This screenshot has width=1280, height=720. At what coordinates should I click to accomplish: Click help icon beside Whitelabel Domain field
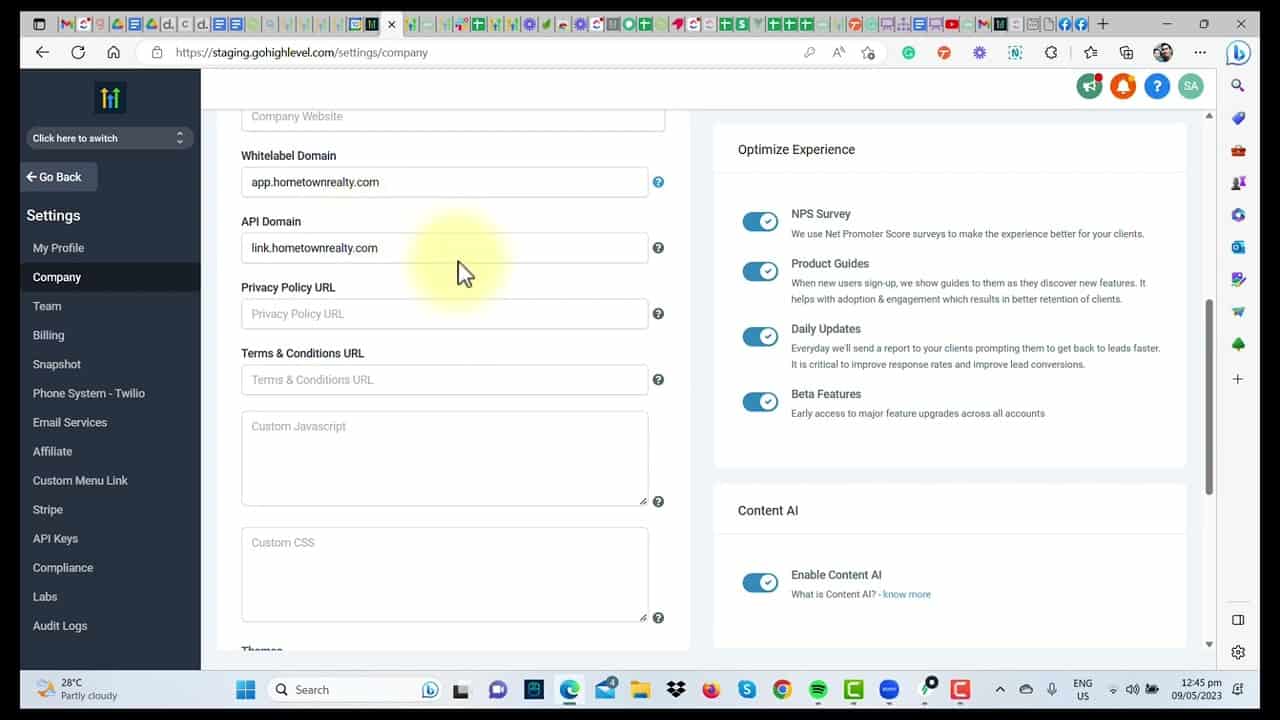(658, 182)
